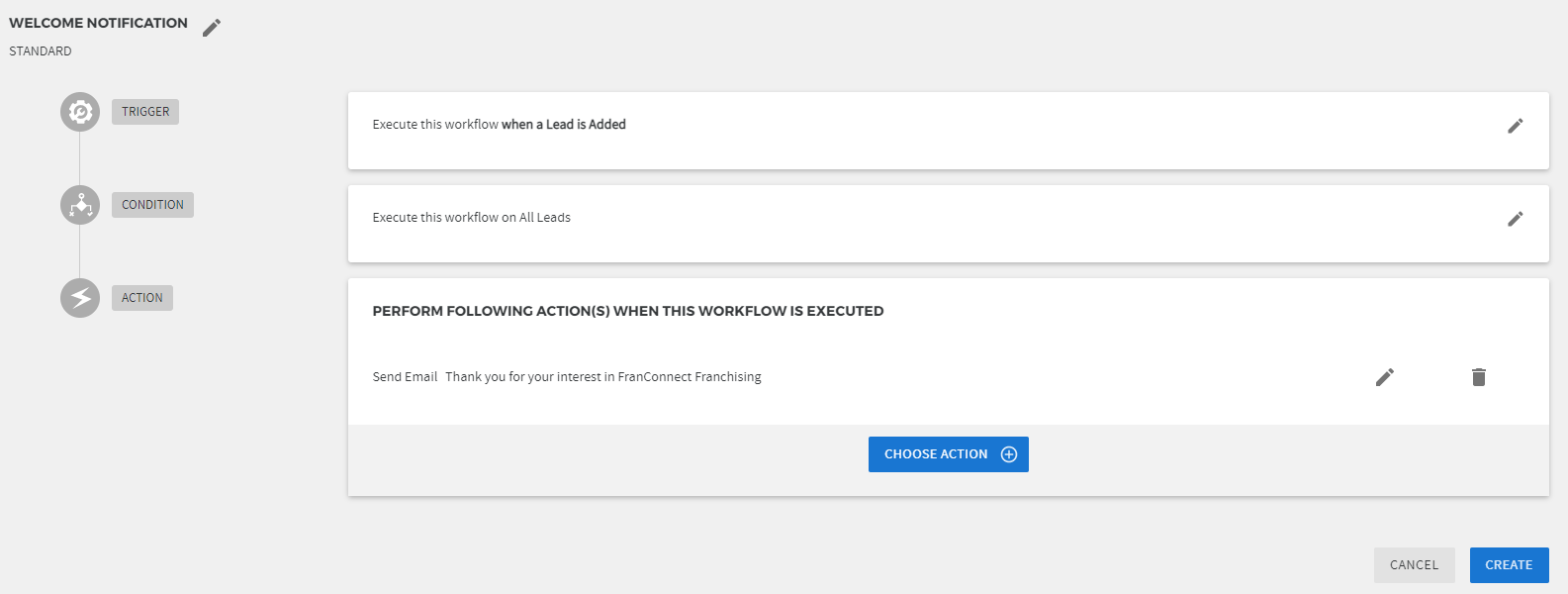Edit the All Leads condition
This screenshot has width=1568, height=594.
click(1515, 219)
